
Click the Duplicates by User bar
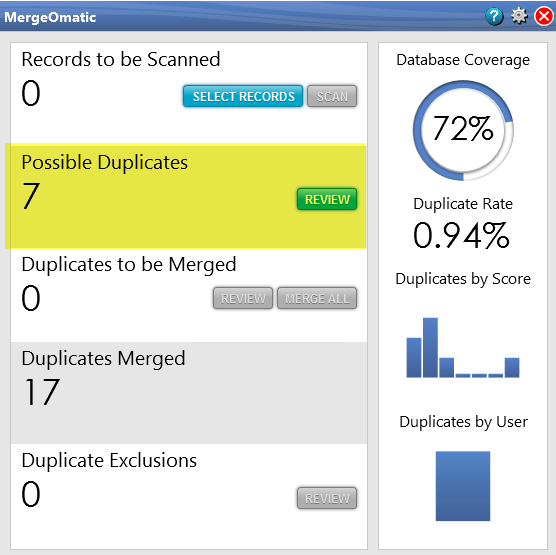[x=463, y=486]
